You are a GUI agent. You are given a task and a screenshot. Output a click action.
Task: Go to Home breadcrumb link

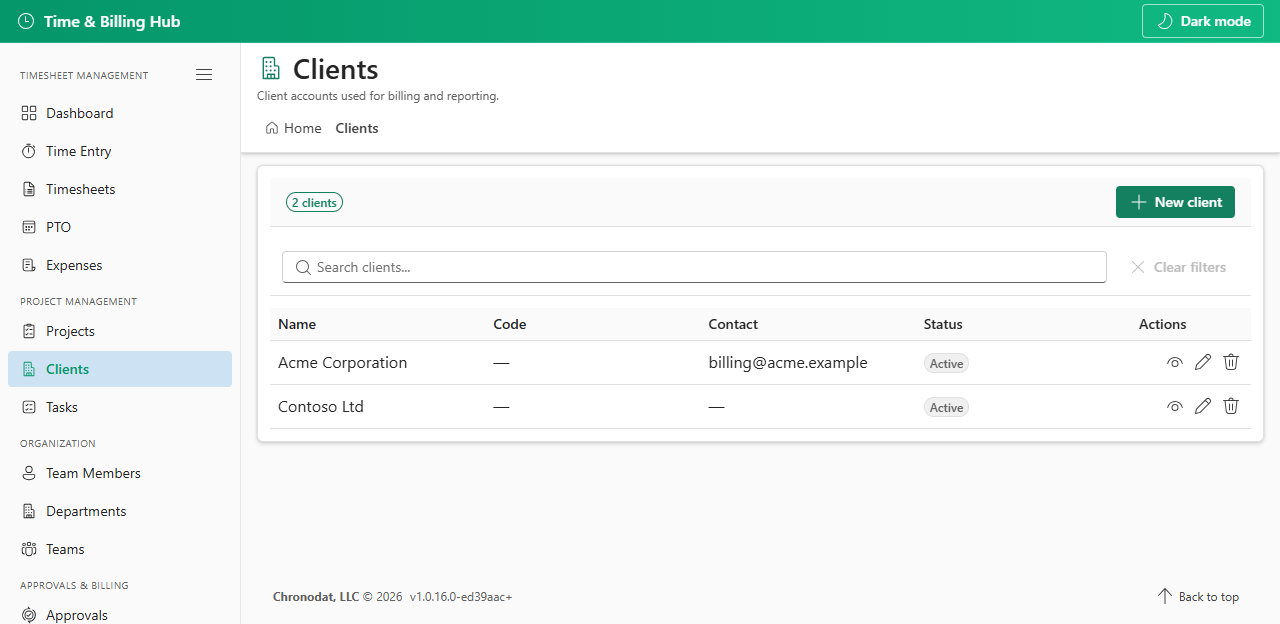pos(294,128)
